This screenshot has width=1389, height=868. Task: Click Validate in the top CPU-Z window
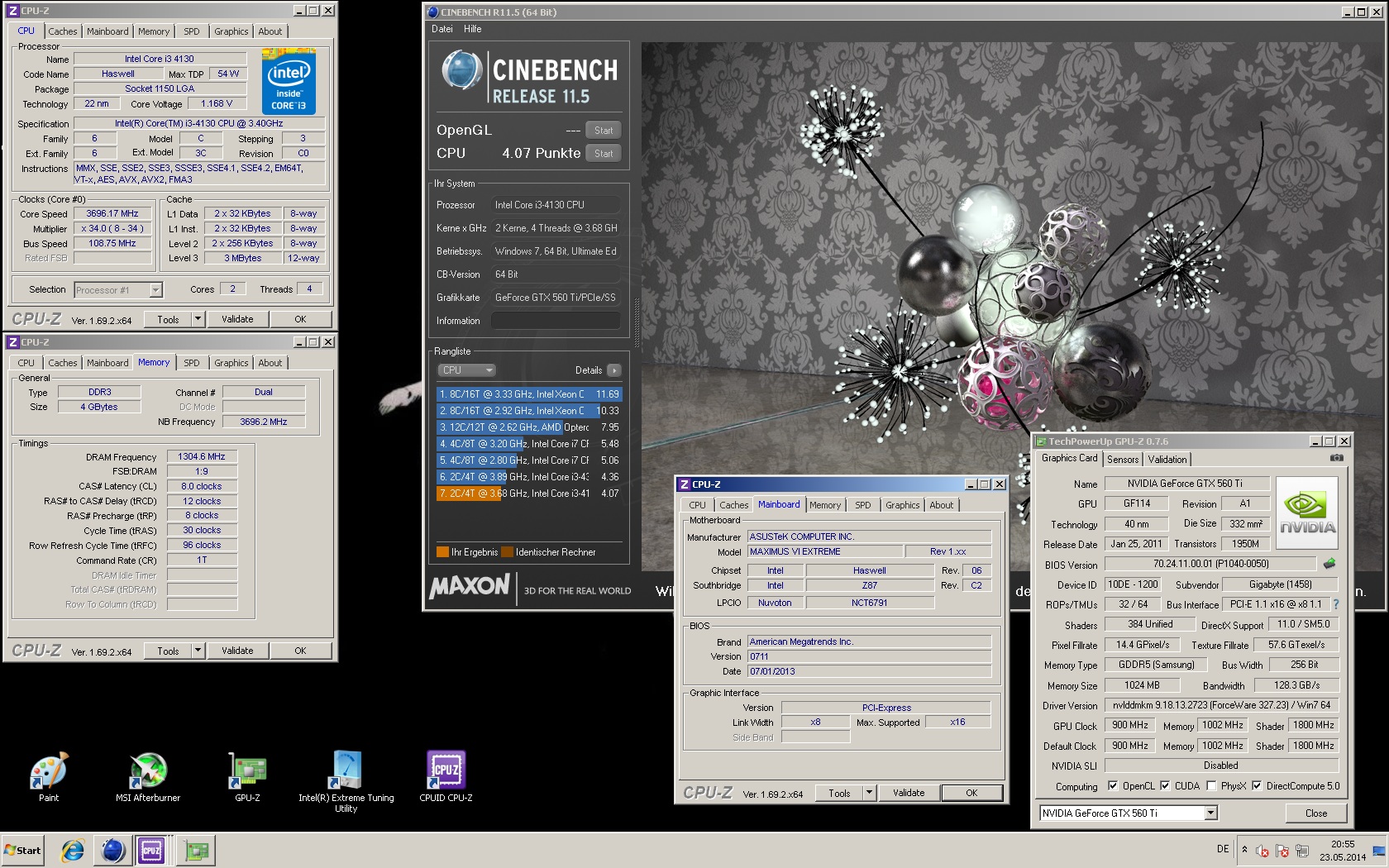click(x=237, y=319)
